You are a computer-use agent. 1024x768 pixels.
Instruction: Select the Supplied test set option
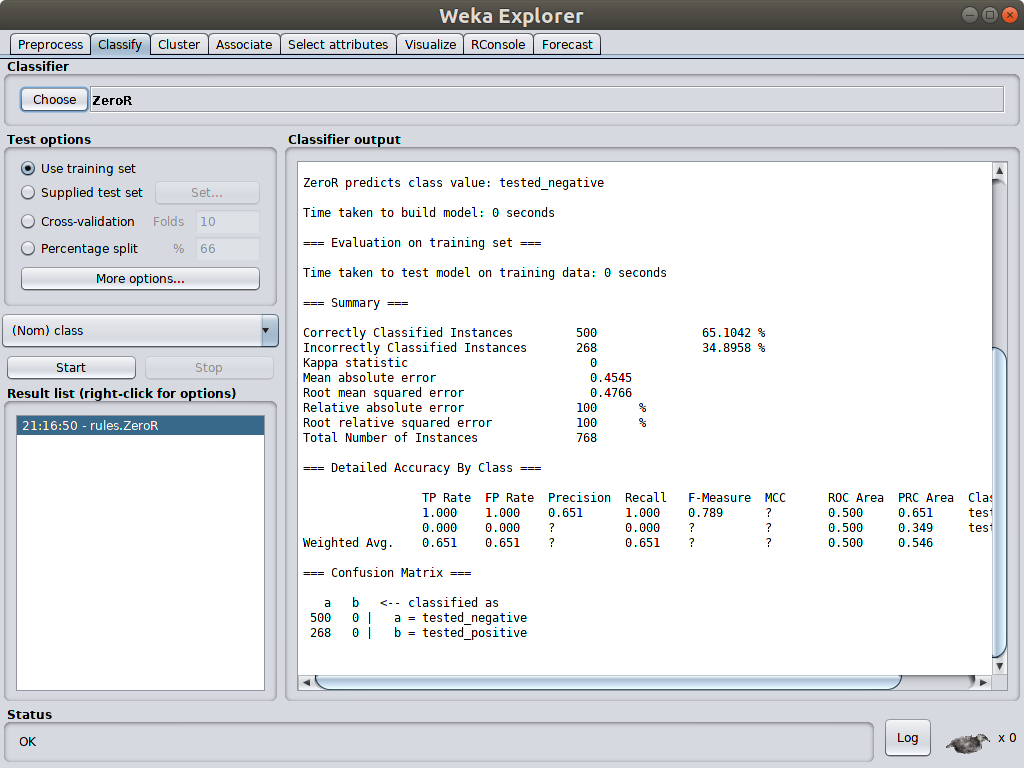pos(28,193)
